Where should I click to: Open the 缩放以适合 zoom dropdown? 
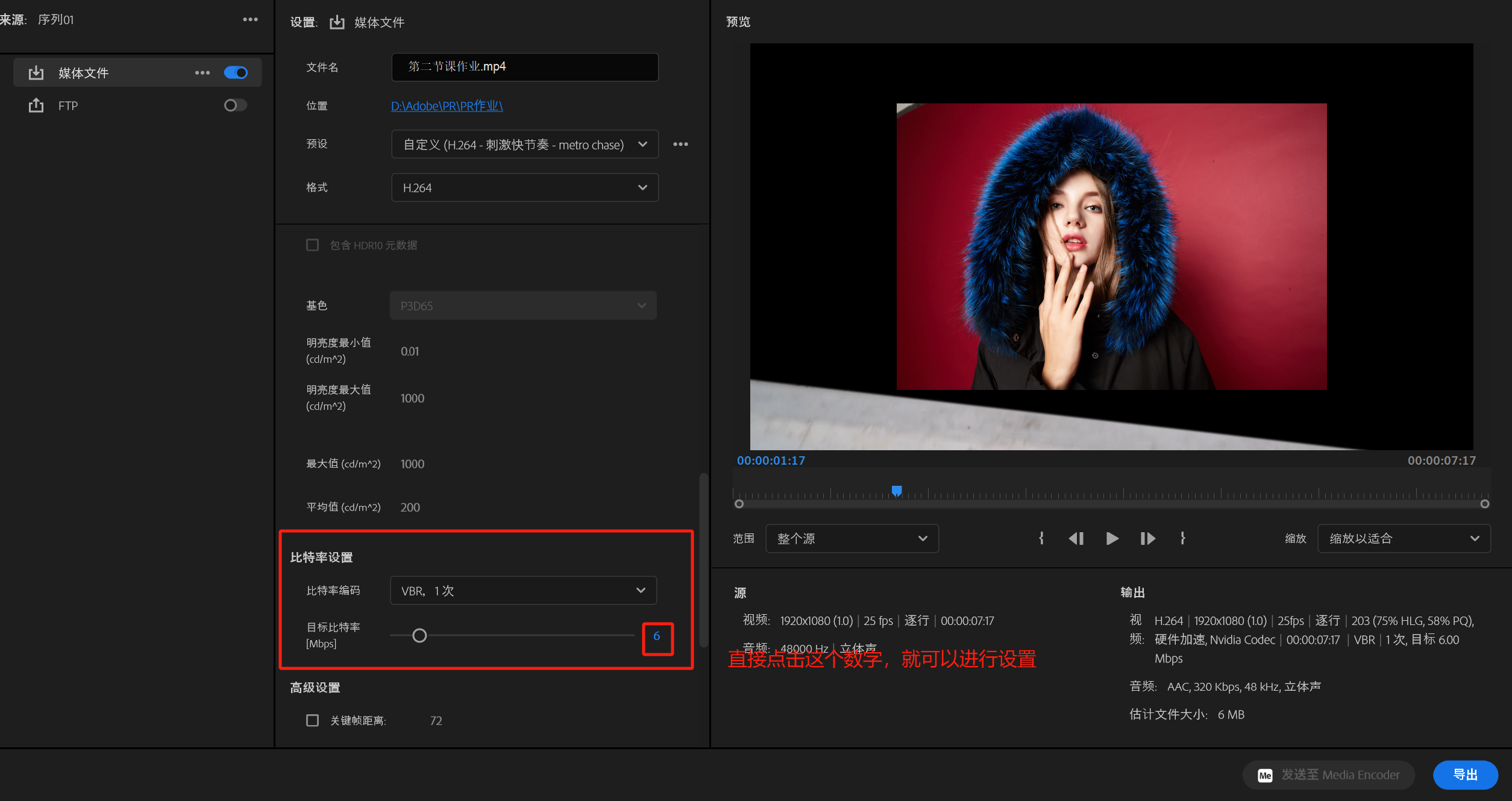pos(1404,538)
